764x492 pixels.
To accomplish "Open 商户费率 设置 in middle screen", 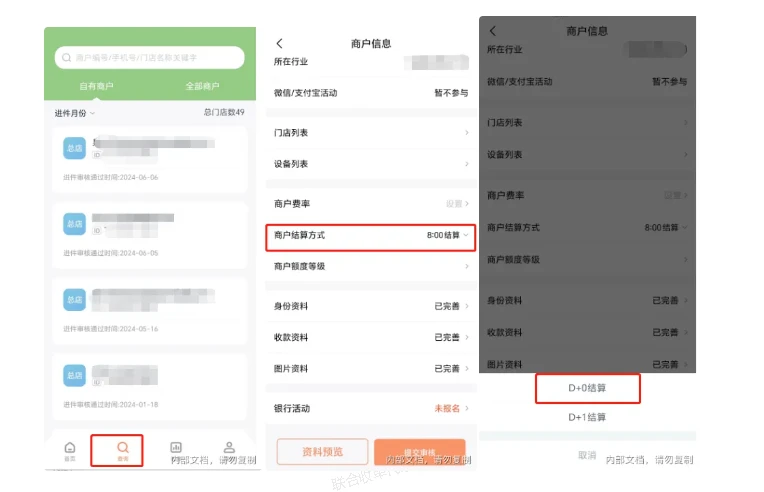I will (371, 204).
